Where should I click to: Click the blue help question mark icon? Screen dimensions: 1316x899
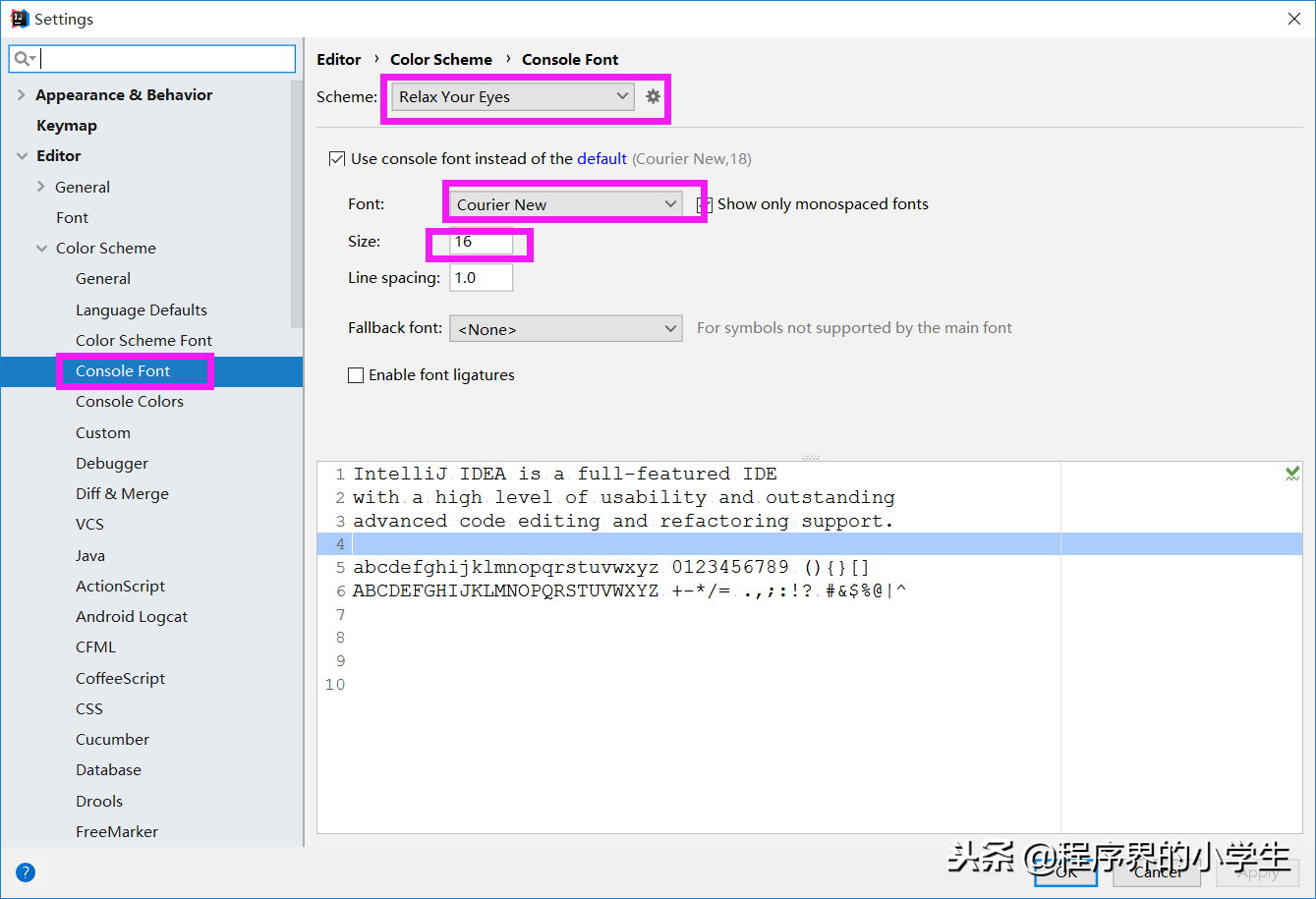coord(26,871)
